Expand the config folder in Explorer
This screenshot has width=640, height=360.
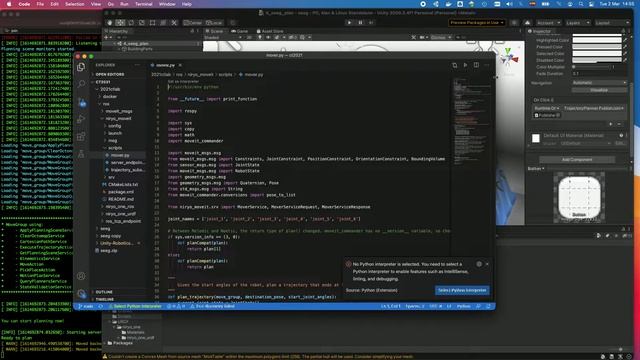[114, 126]
